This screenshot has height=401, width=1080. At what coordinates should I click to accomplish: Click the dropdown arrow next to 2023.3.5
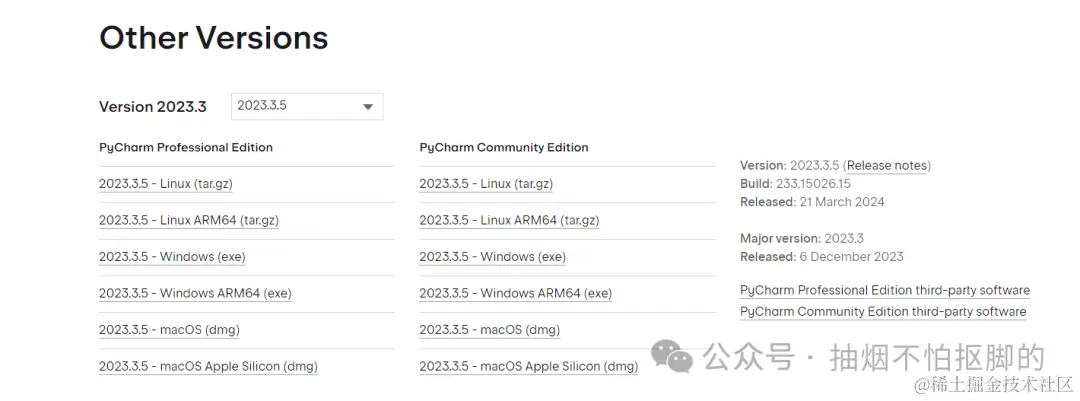click(x=368, y=107)
